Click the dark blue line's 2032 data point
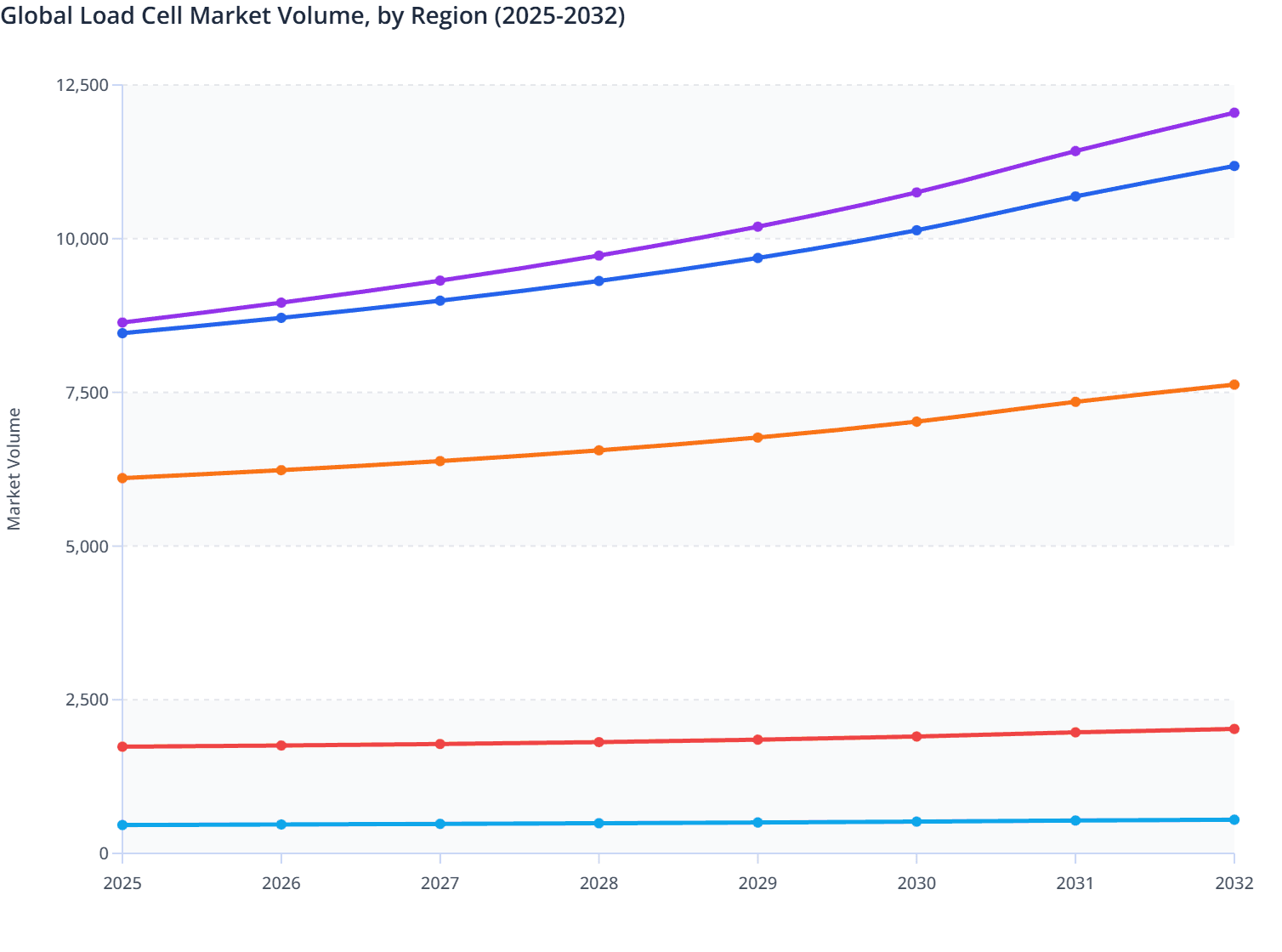 (1234, 167)
